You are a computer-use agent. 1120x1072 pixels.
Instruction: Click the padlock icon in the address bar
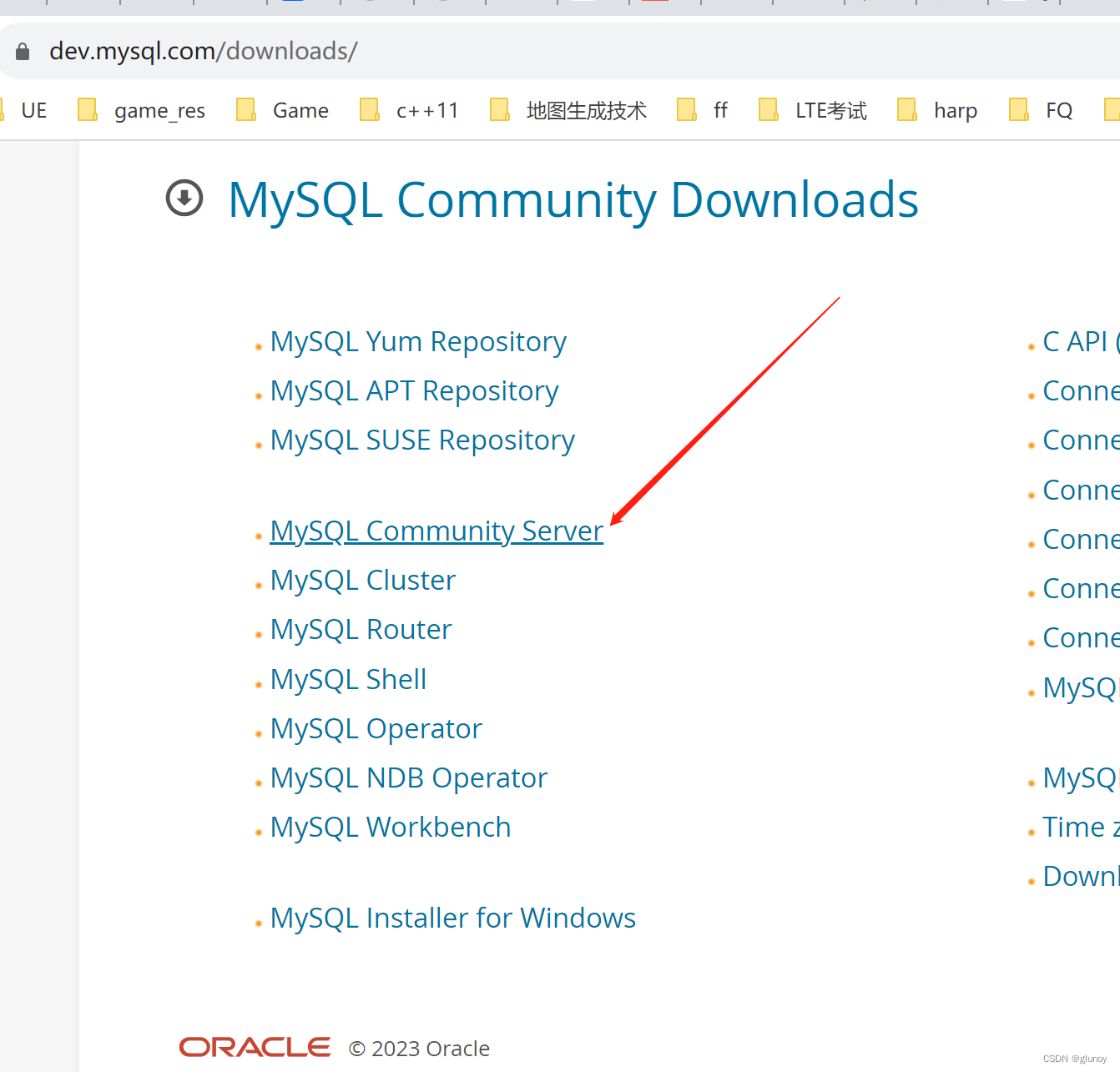tap(22, 51)
